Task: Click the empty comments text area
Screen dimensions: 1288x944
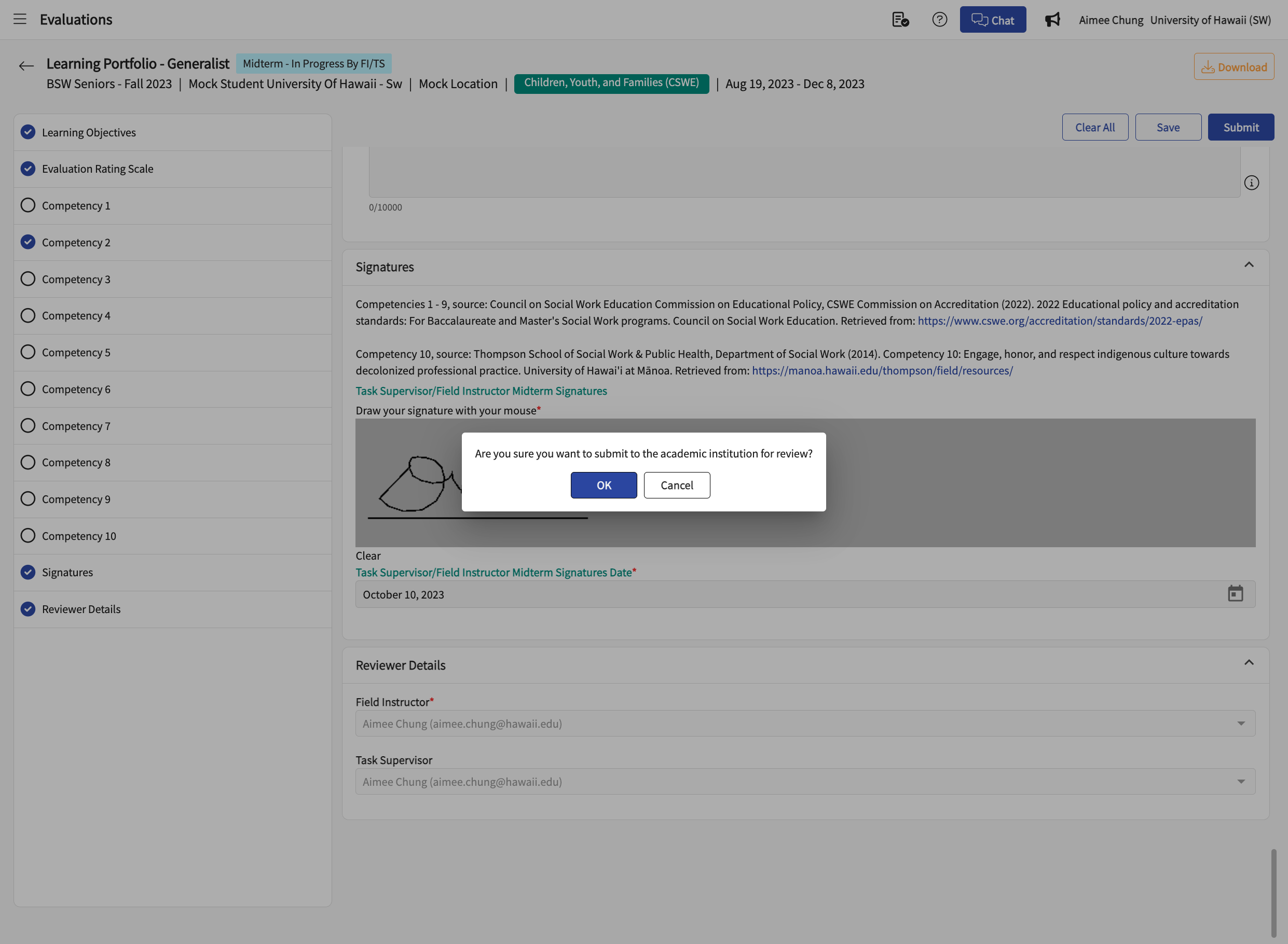Action: 804,172
